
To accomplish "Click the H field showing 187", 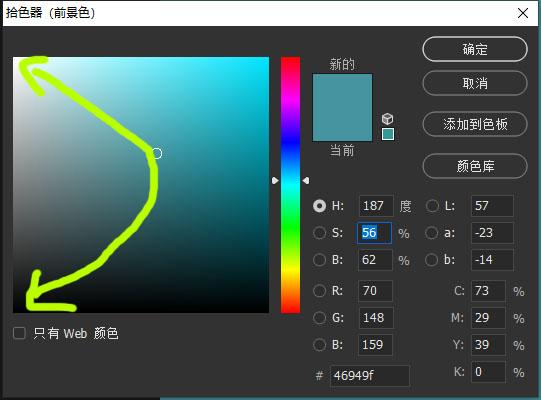I will tap(376, 206).
